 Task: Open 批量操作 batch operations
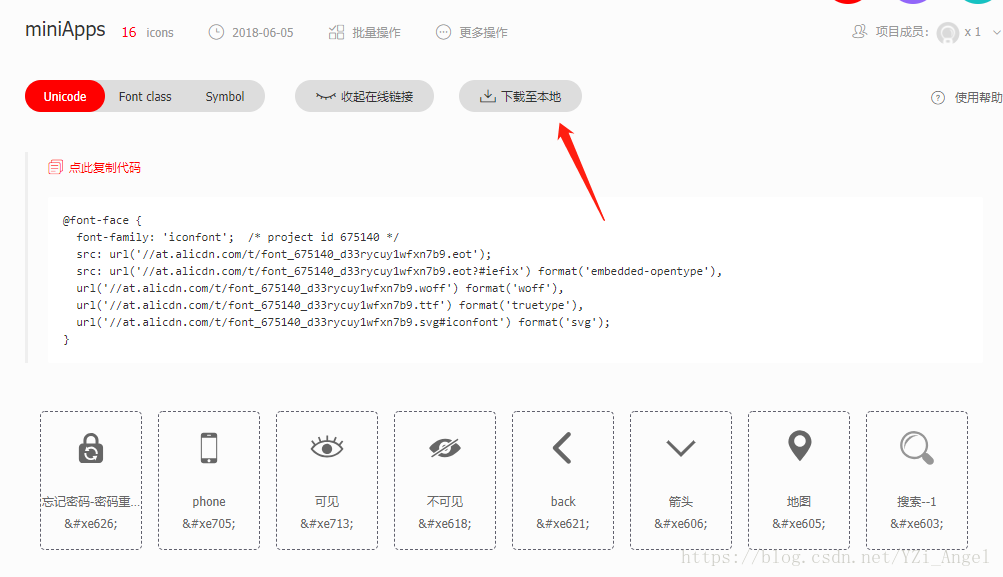(x=364, y=32)
